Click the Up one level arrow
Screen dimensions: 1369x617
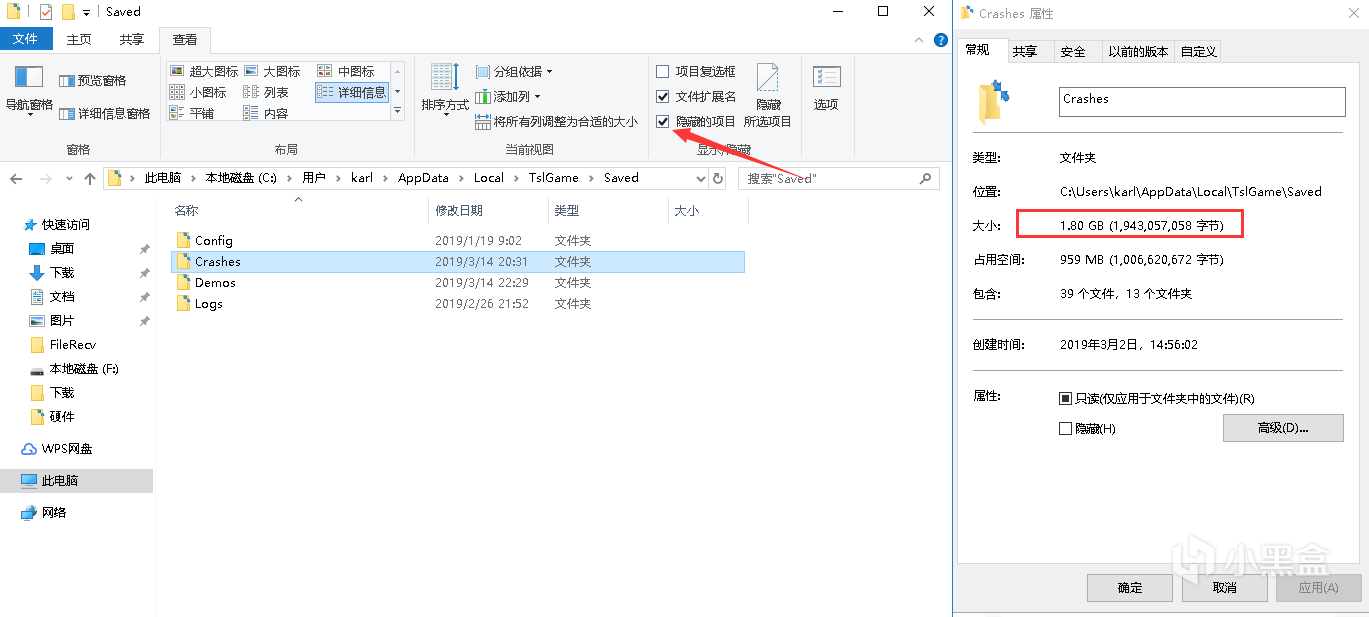tap(90, 178)
